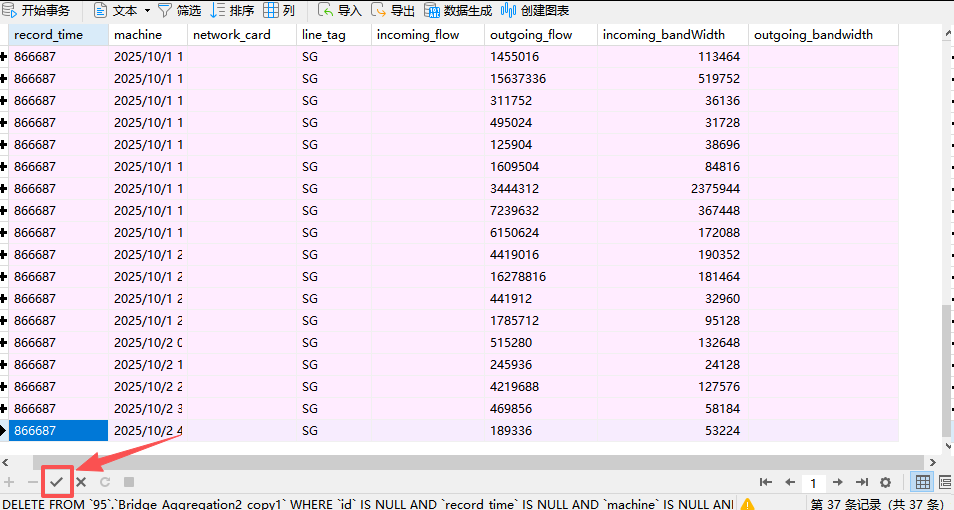Go to first page of records
Screen dimensions: 954x510
pos(766,482)
